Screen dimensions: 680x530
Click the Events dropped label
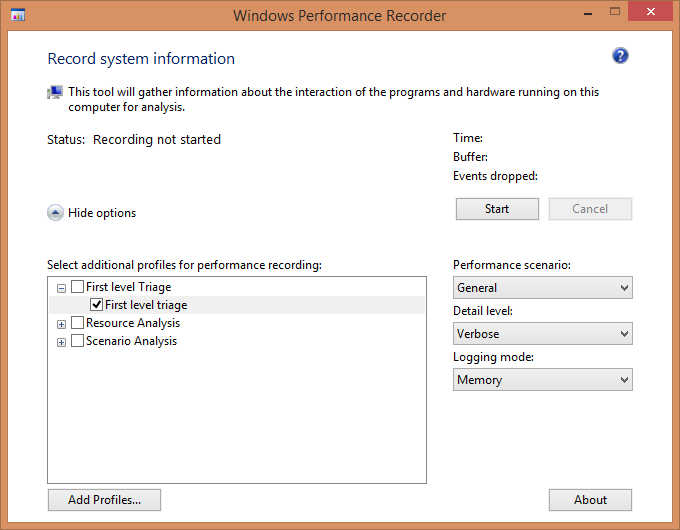(495, 176)
